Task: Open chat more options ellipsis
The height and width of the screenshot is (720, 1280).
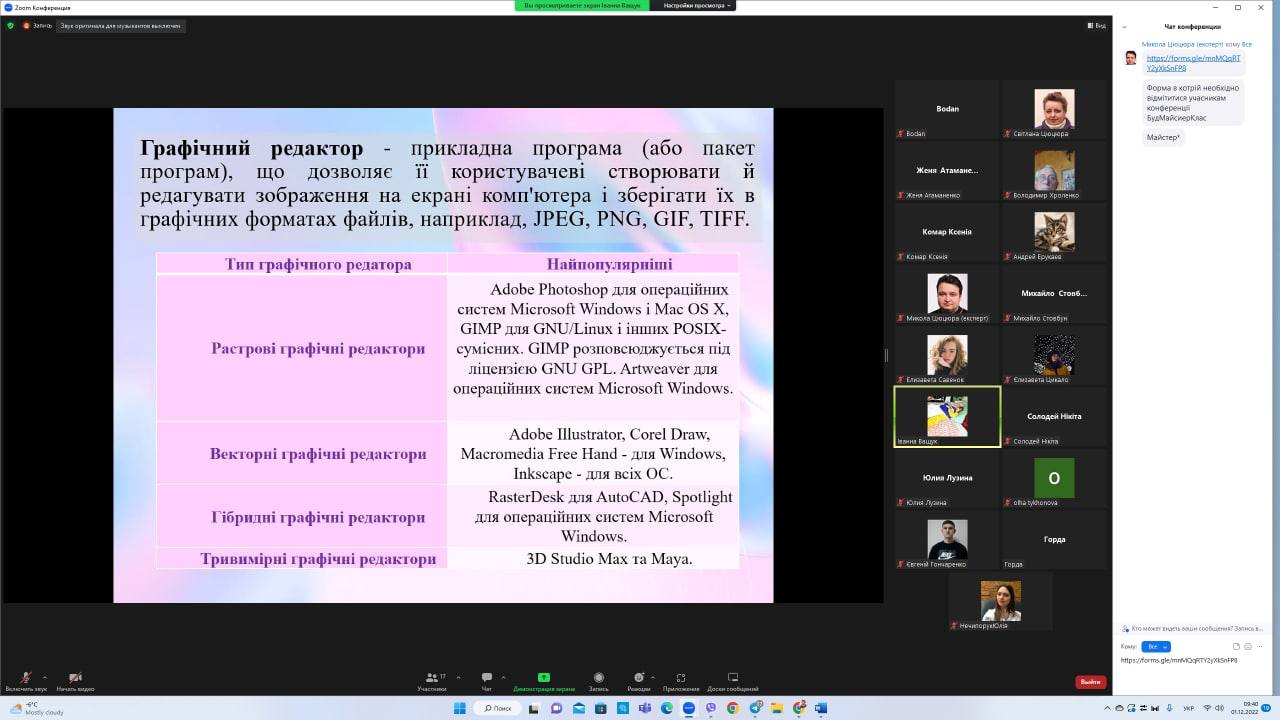Action: click(x=1258, y=647)
